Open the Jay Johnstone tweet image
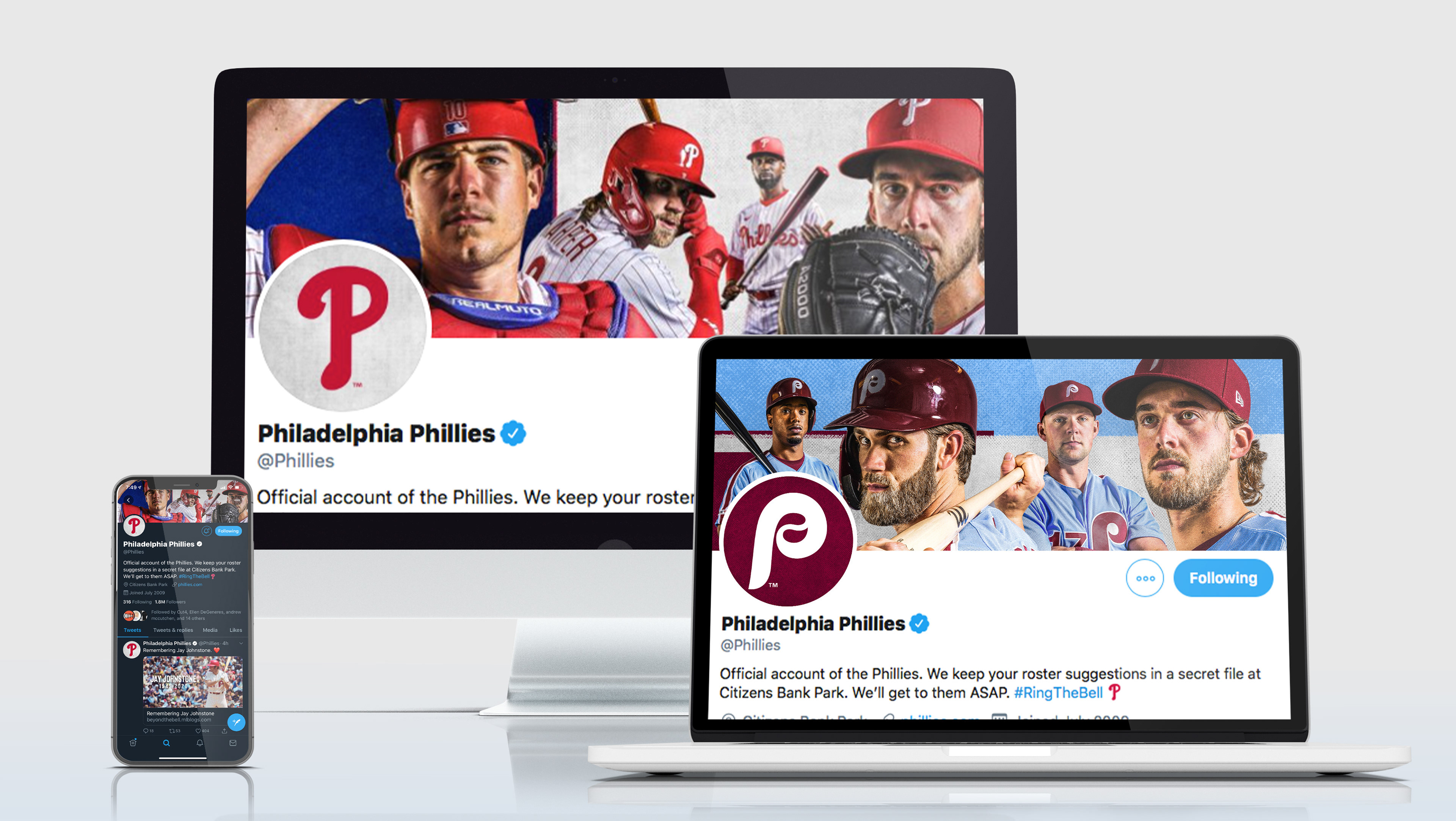Screen dimensions: 1456x821 pos(193,682)
